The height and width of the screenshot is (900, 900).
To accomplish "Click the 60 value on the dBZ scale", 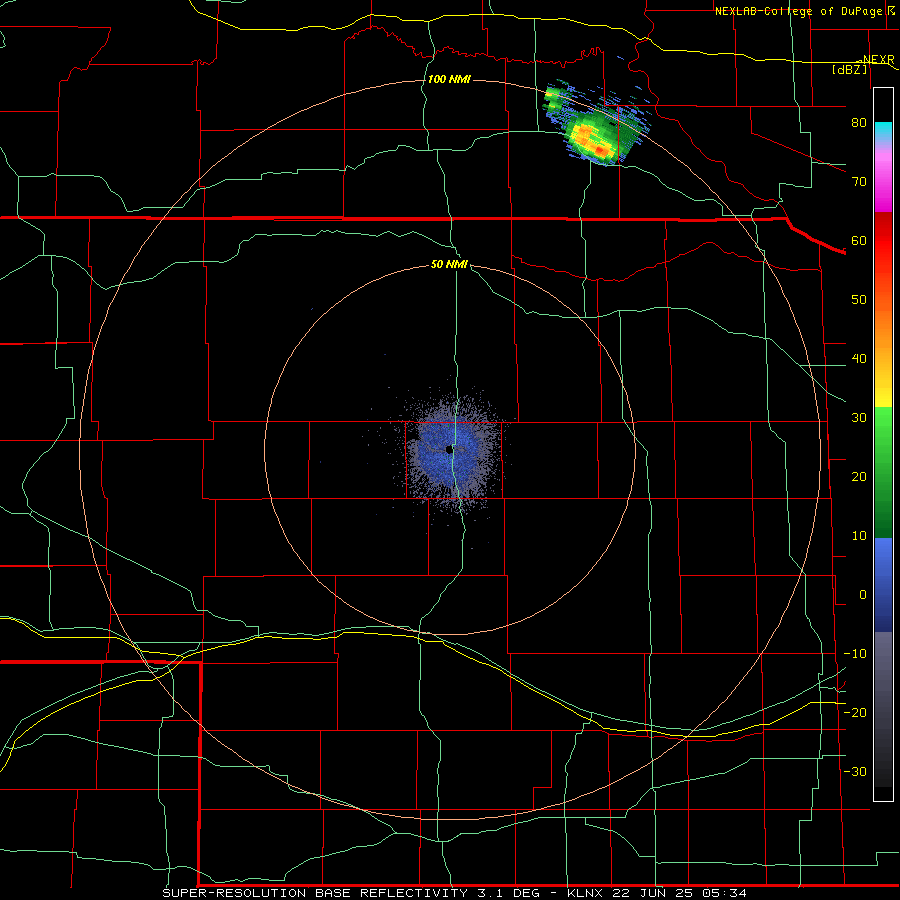I will (859, 241).
